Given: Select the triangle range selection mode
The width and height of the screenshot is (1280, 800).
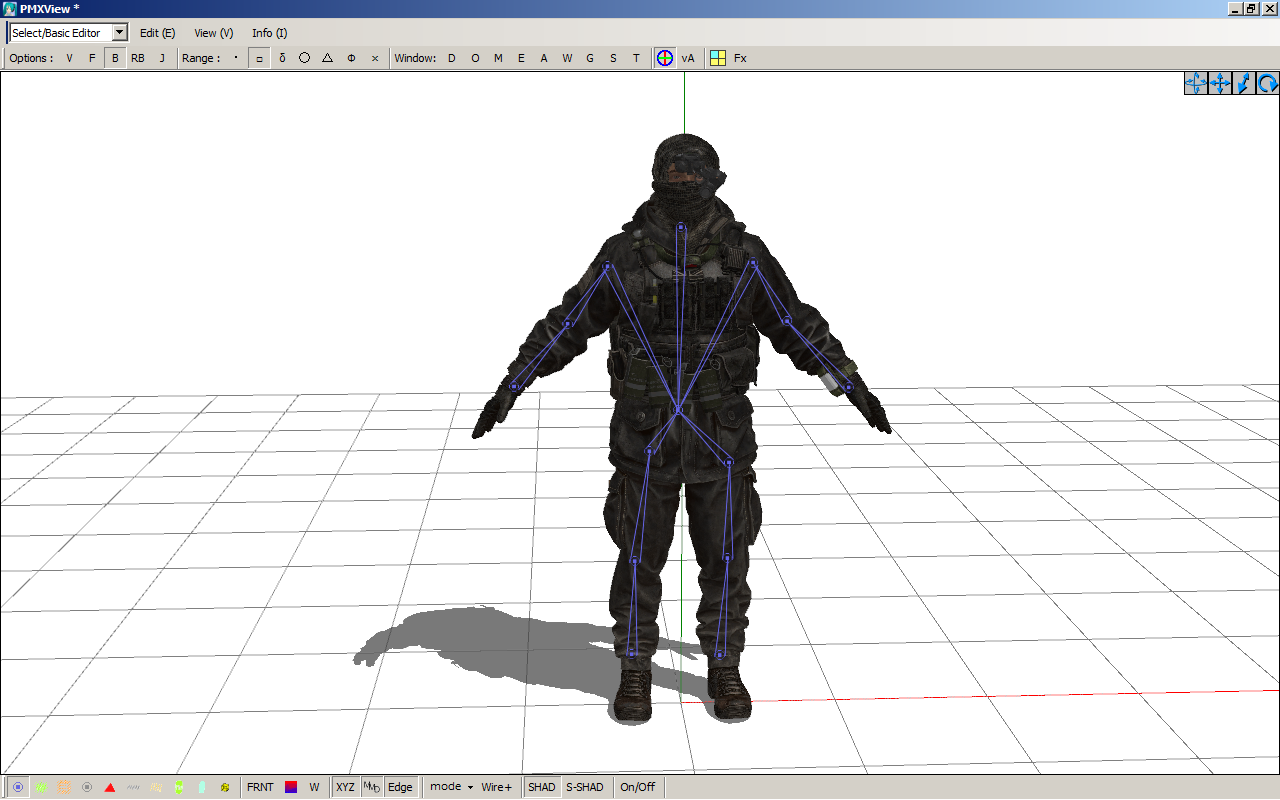Looking at the screenshot, I should (328, 58).
